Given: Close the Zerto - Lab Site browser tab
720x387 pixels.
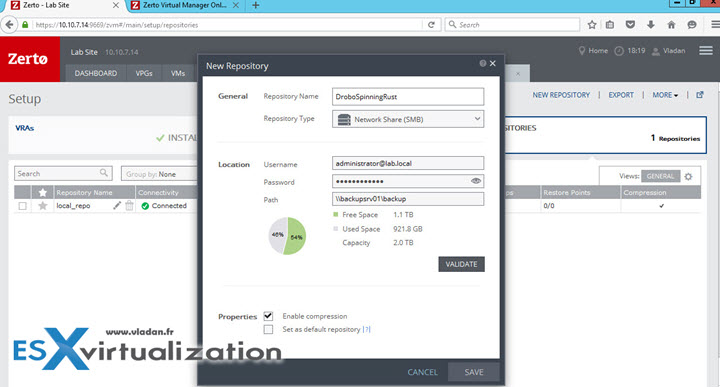Looking at the screenshot, I should (116, 6).
